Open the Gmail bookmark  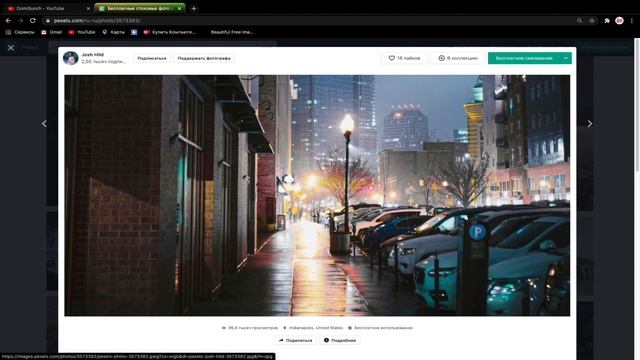point(51,32)
